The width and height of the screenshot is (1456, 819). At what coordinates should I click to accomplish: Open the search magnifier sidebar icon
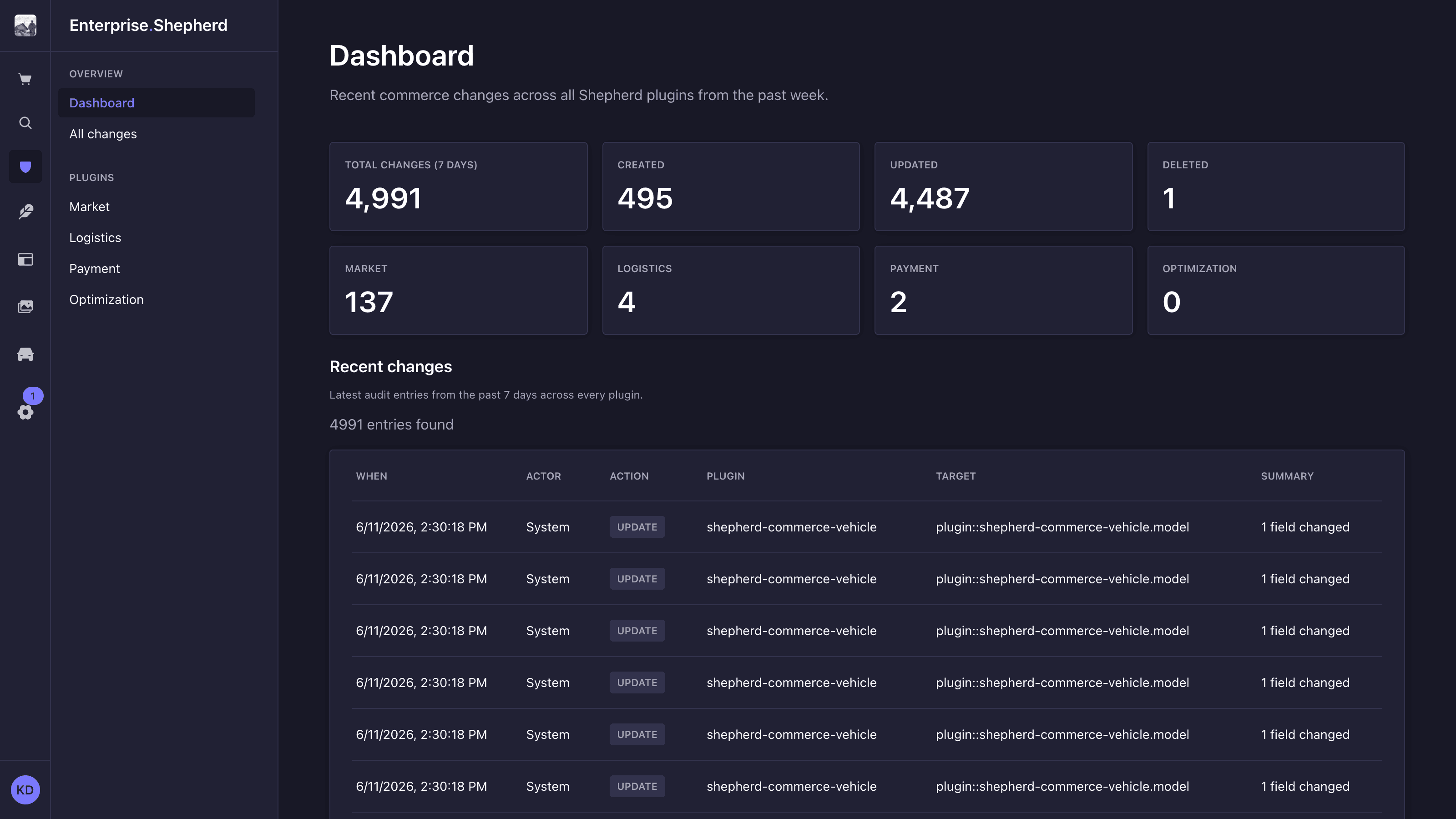click(25, 123)
